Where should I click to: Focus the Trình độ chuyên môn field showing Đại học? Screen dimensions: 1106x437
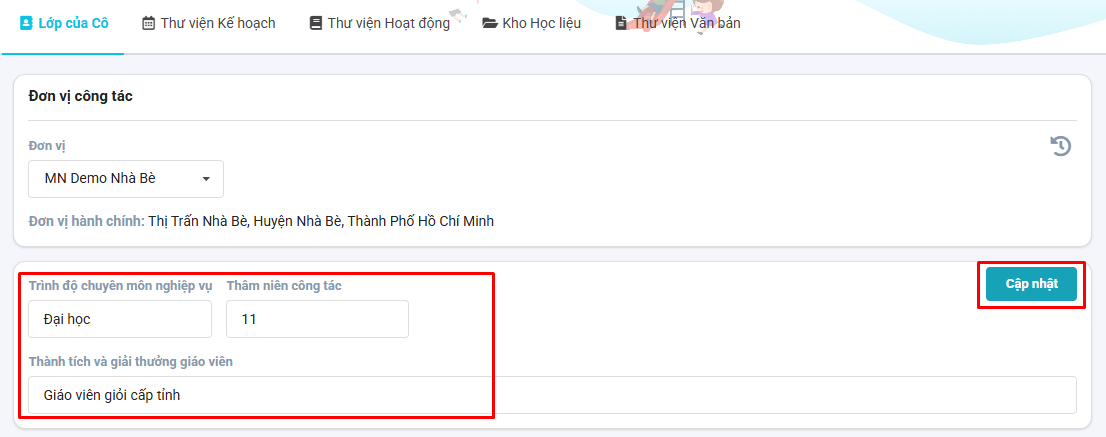pyautogui.click(x=120, y=319)
